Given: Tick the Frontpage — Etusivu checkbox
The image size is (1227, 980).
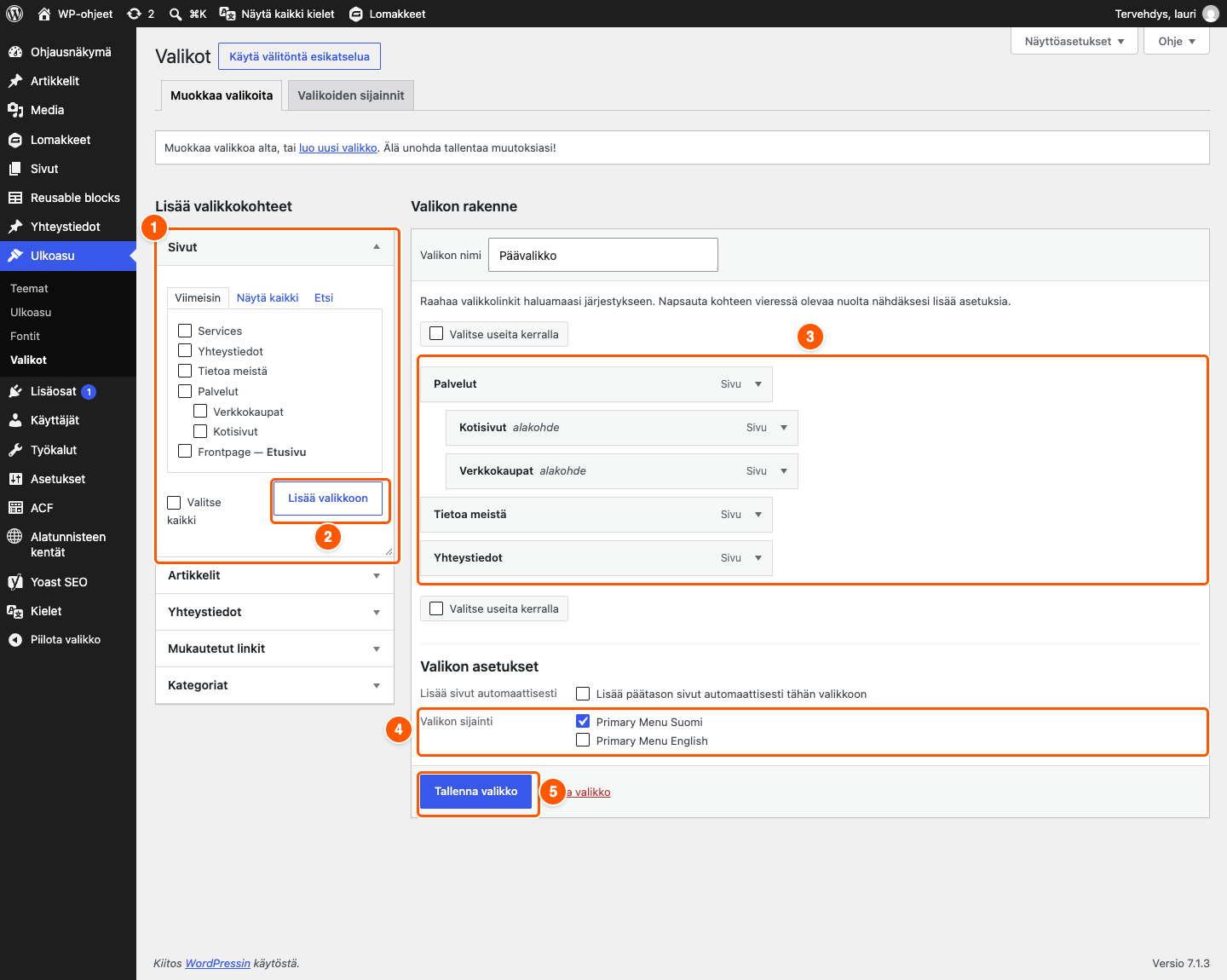Looking at the screenshot, I should (185, 451).
